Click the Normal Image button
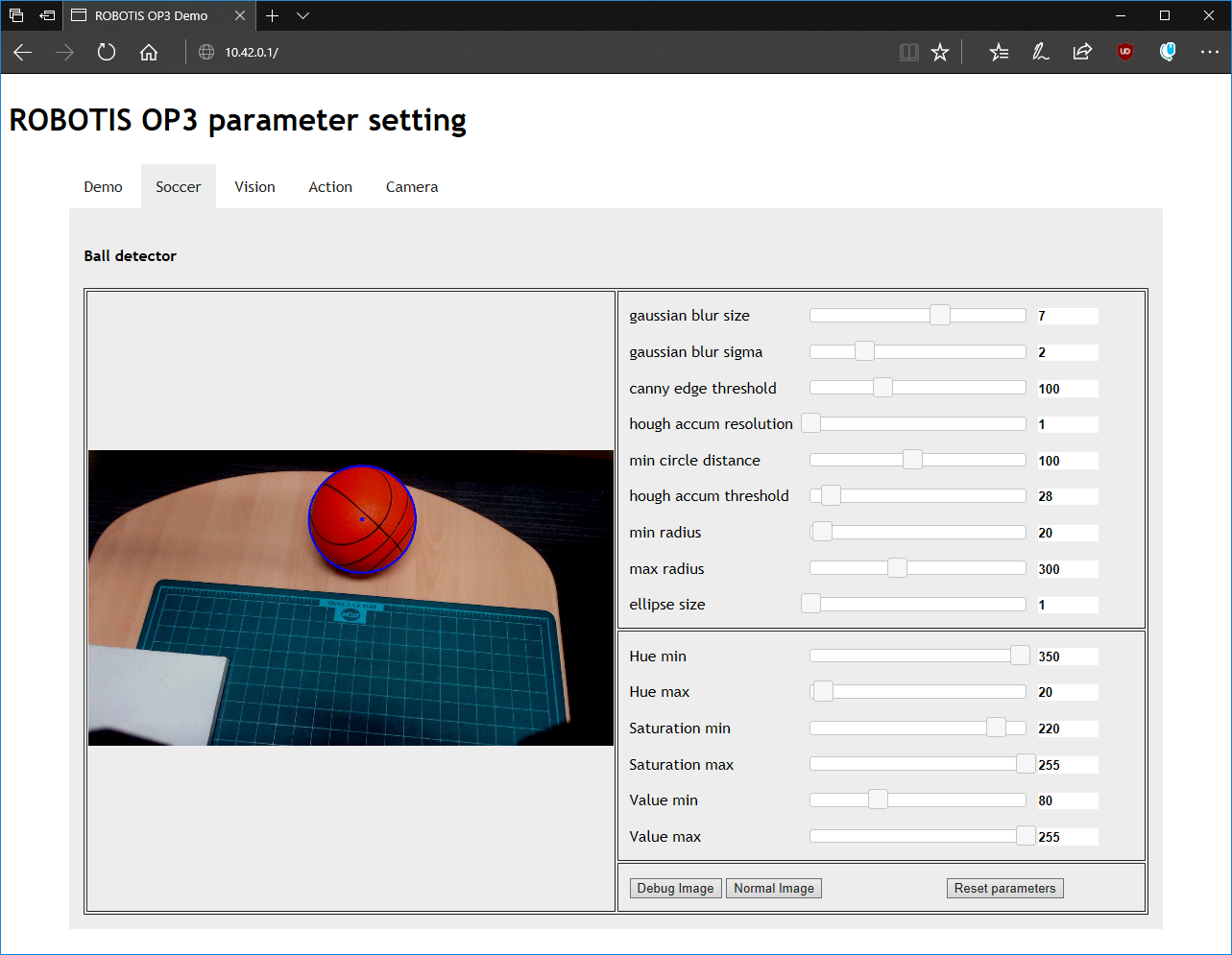This screenshot has width=1232, height=955. click(x=774, y=889)
